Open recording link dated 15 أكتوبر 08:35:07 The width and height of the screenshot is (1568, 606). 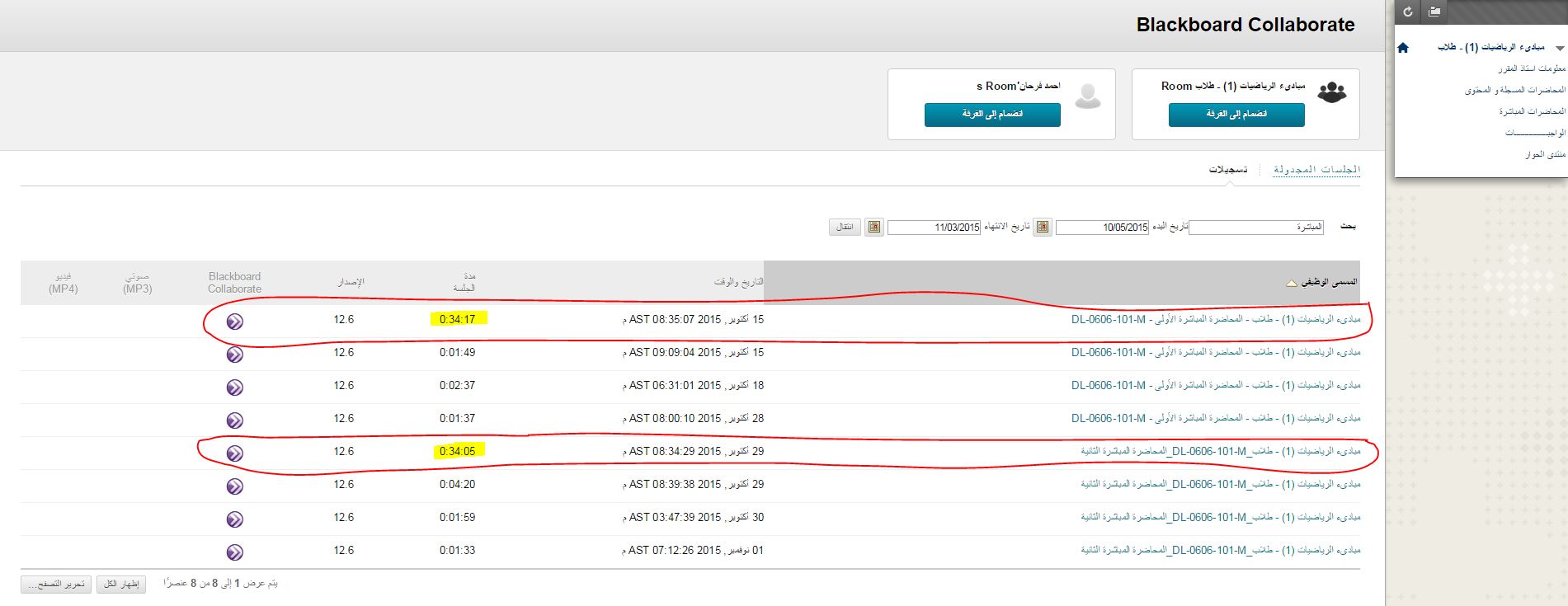(1216, 319)
